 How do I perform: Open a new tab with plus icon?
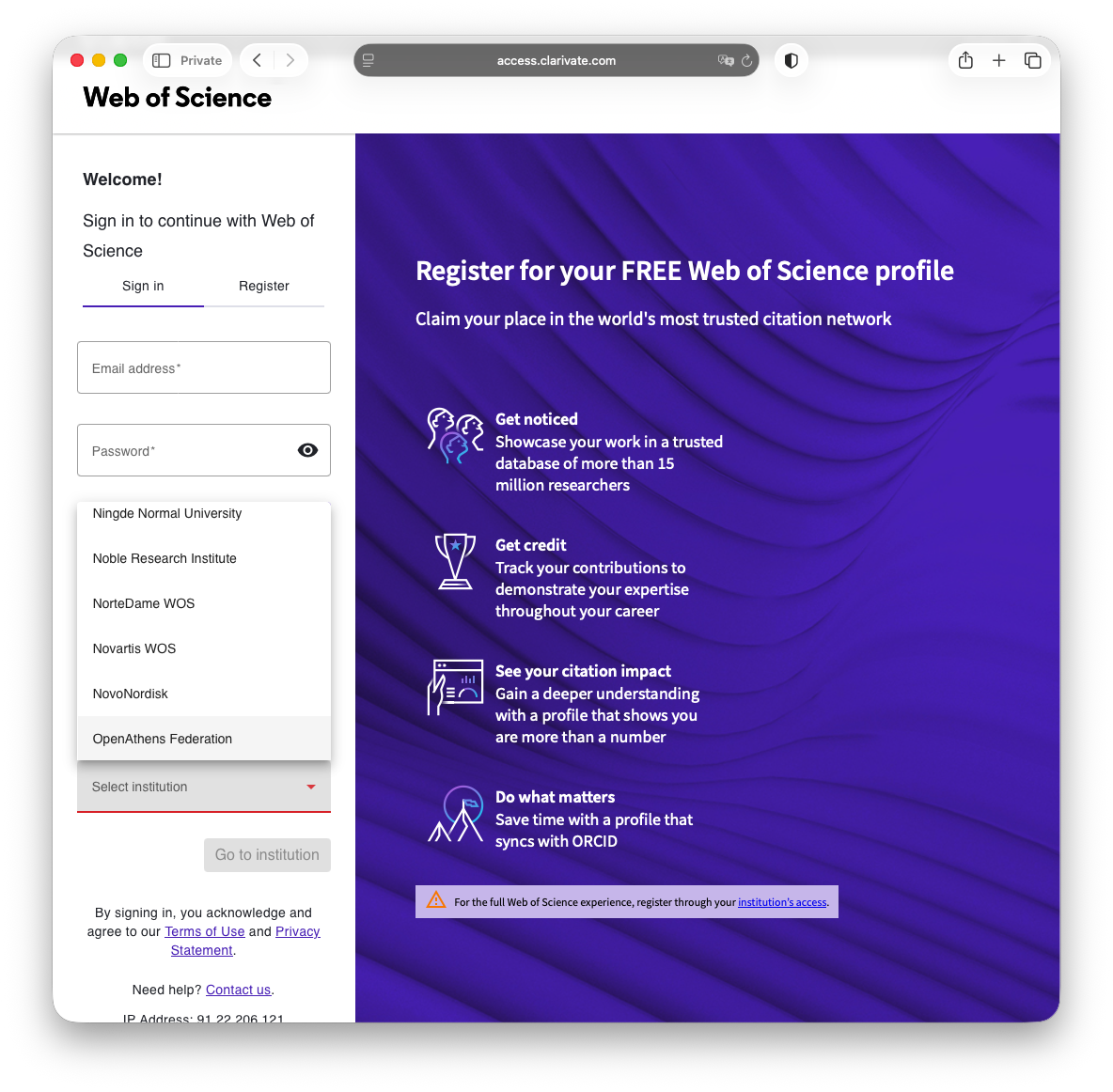[x=998, y=60]
